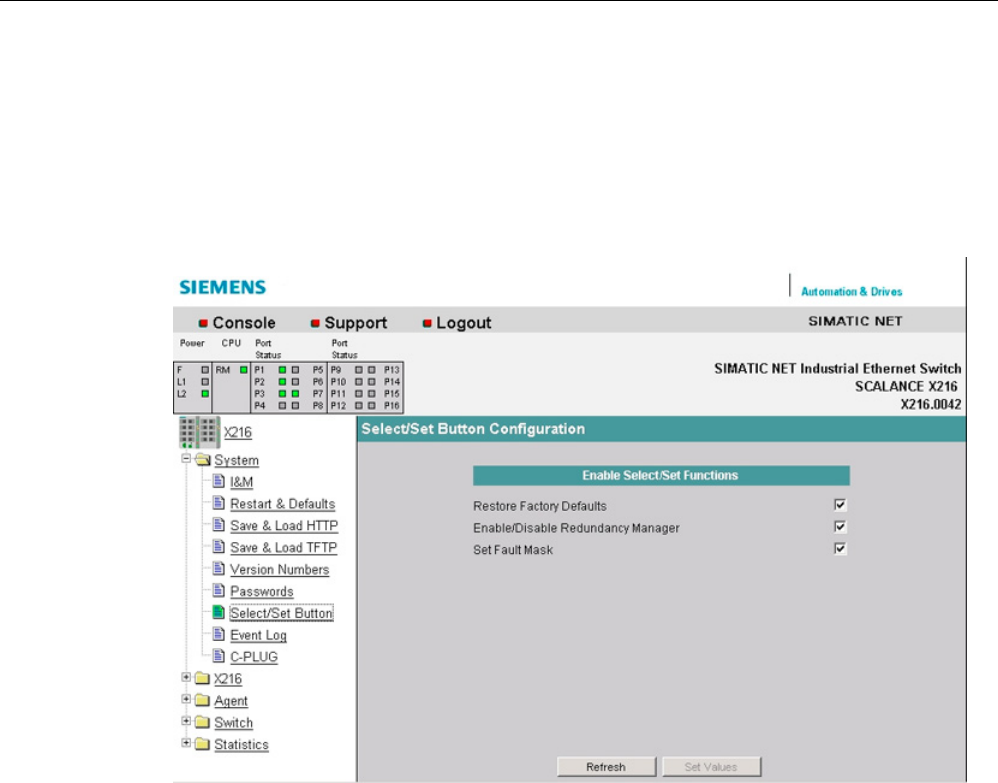Click the Version Numbers page icon

point(218,568)
